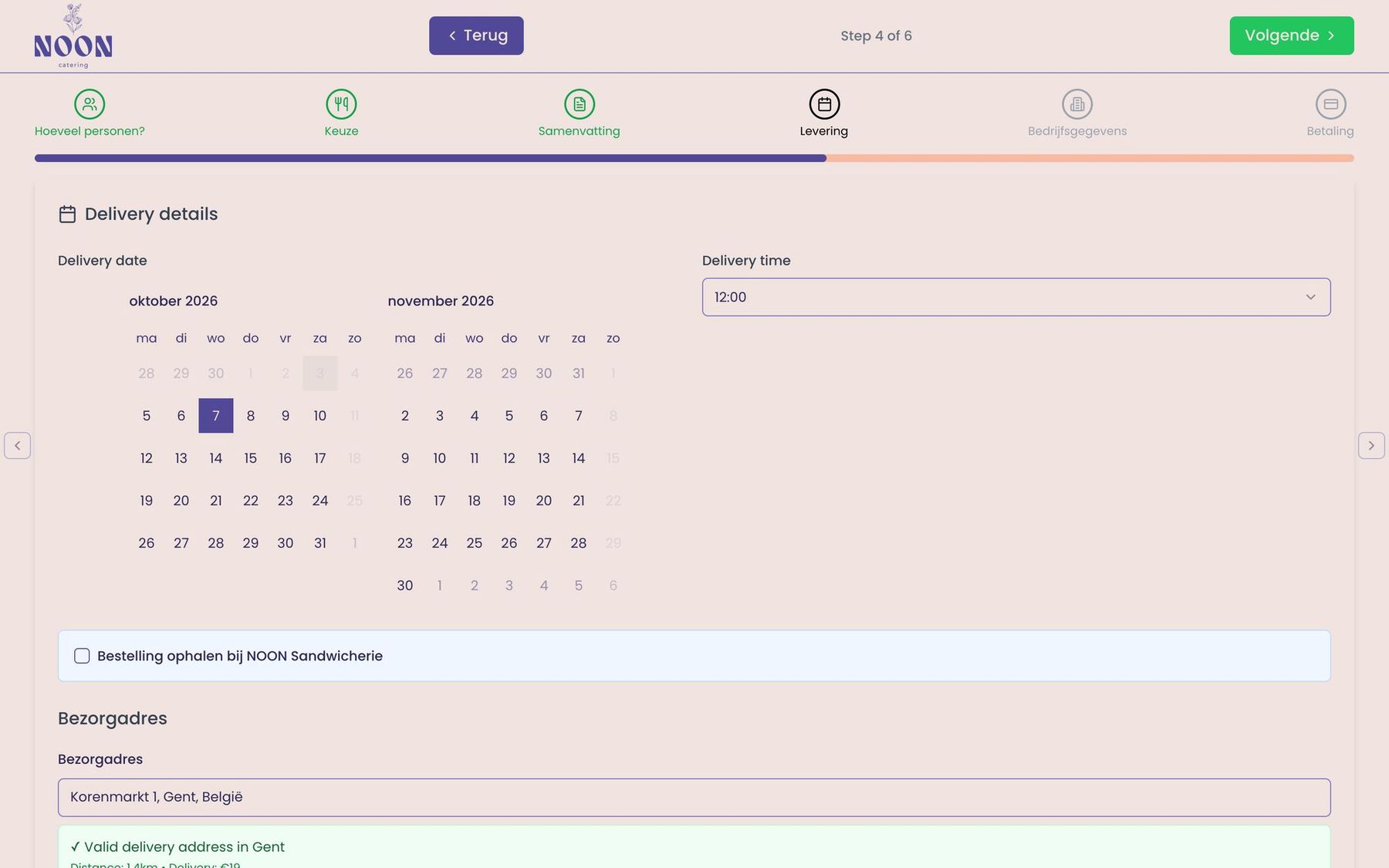
Task: Click the Levering calendar step icon
Action: pyautogui.click(x=824, y=104)
